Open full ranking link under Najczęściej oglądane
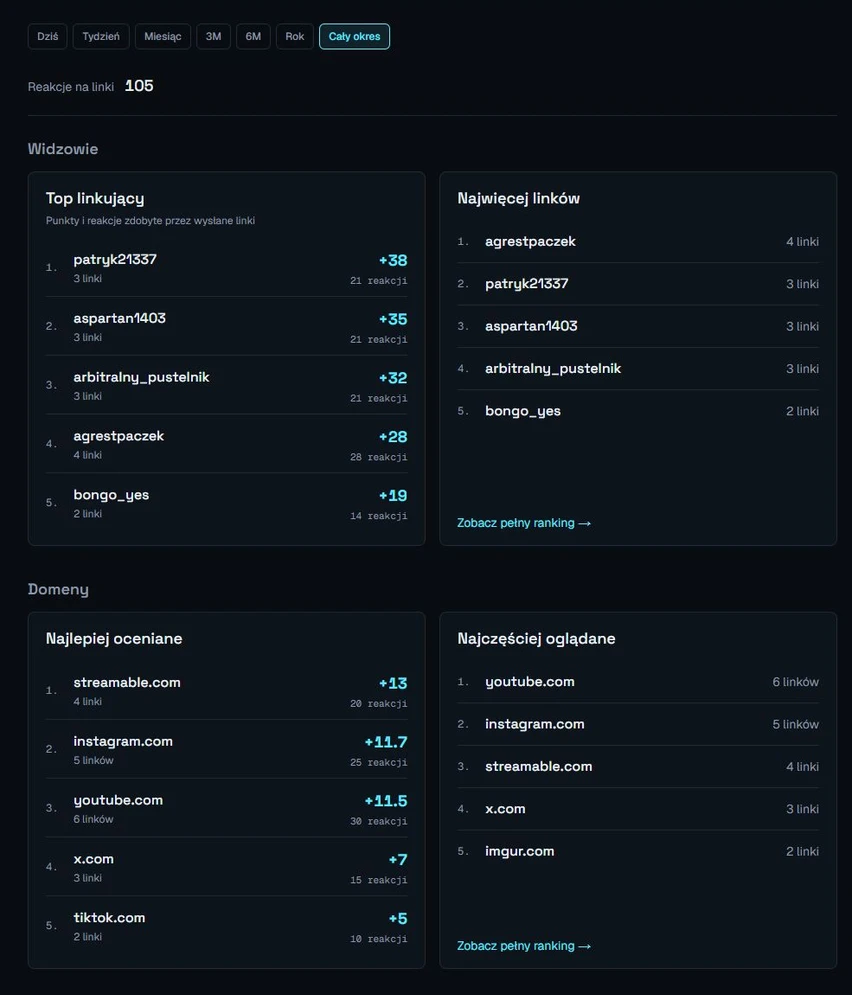The image size is (852, 995). (x=524, y=946)
